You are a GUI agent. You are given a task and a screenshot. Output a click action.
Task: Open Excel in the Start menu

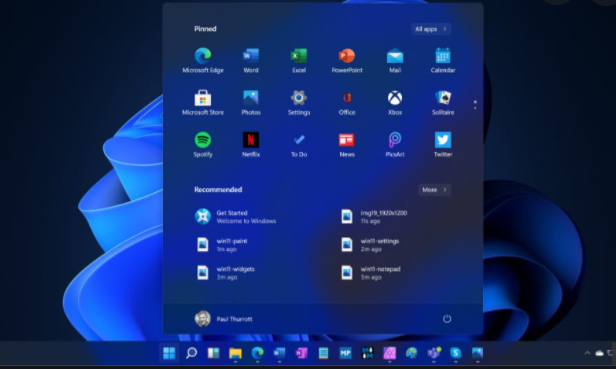pos(299,61)
